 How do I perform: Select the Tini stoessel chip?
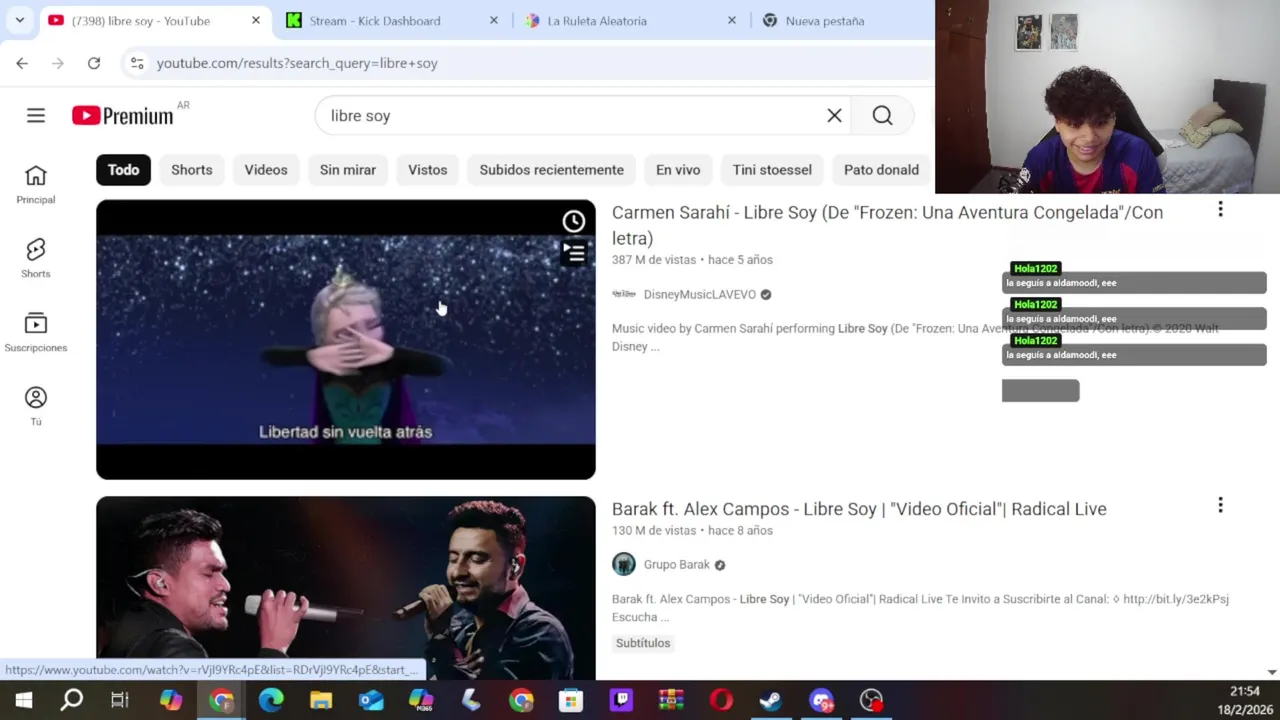tap(772, 170)
